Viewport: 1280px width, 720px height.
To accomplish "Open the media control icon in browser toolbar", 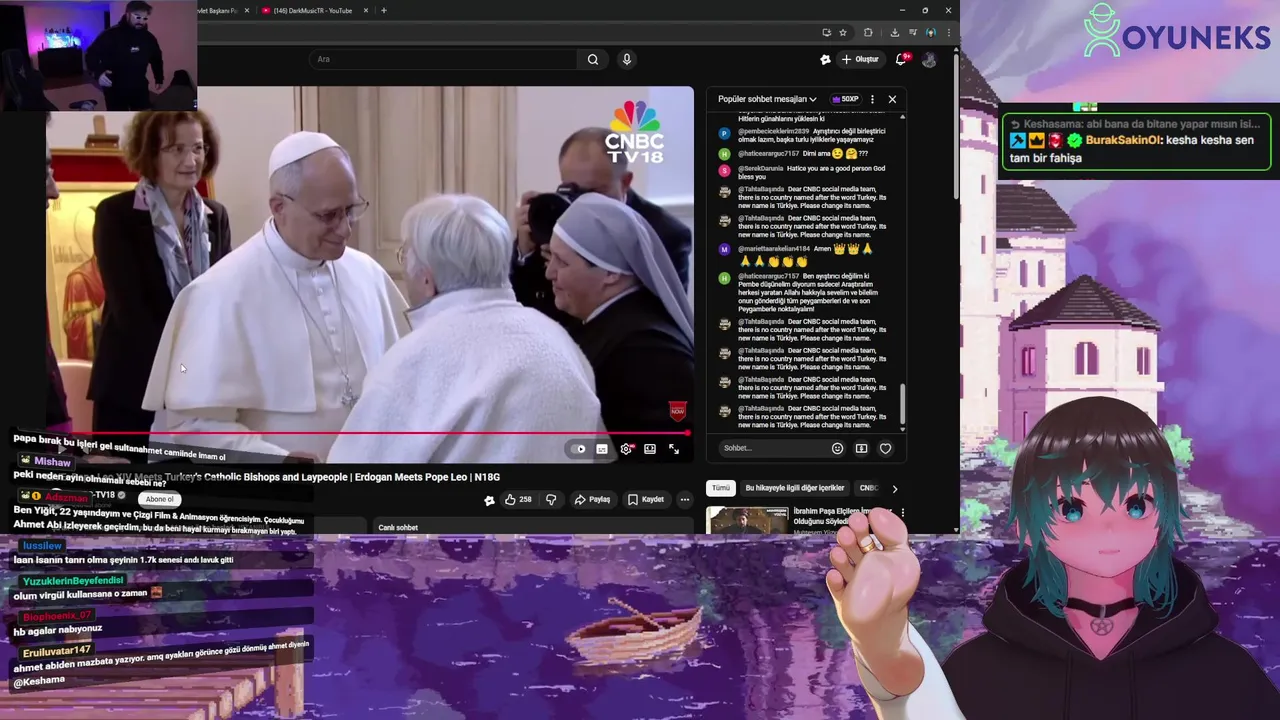I will 913,32.
